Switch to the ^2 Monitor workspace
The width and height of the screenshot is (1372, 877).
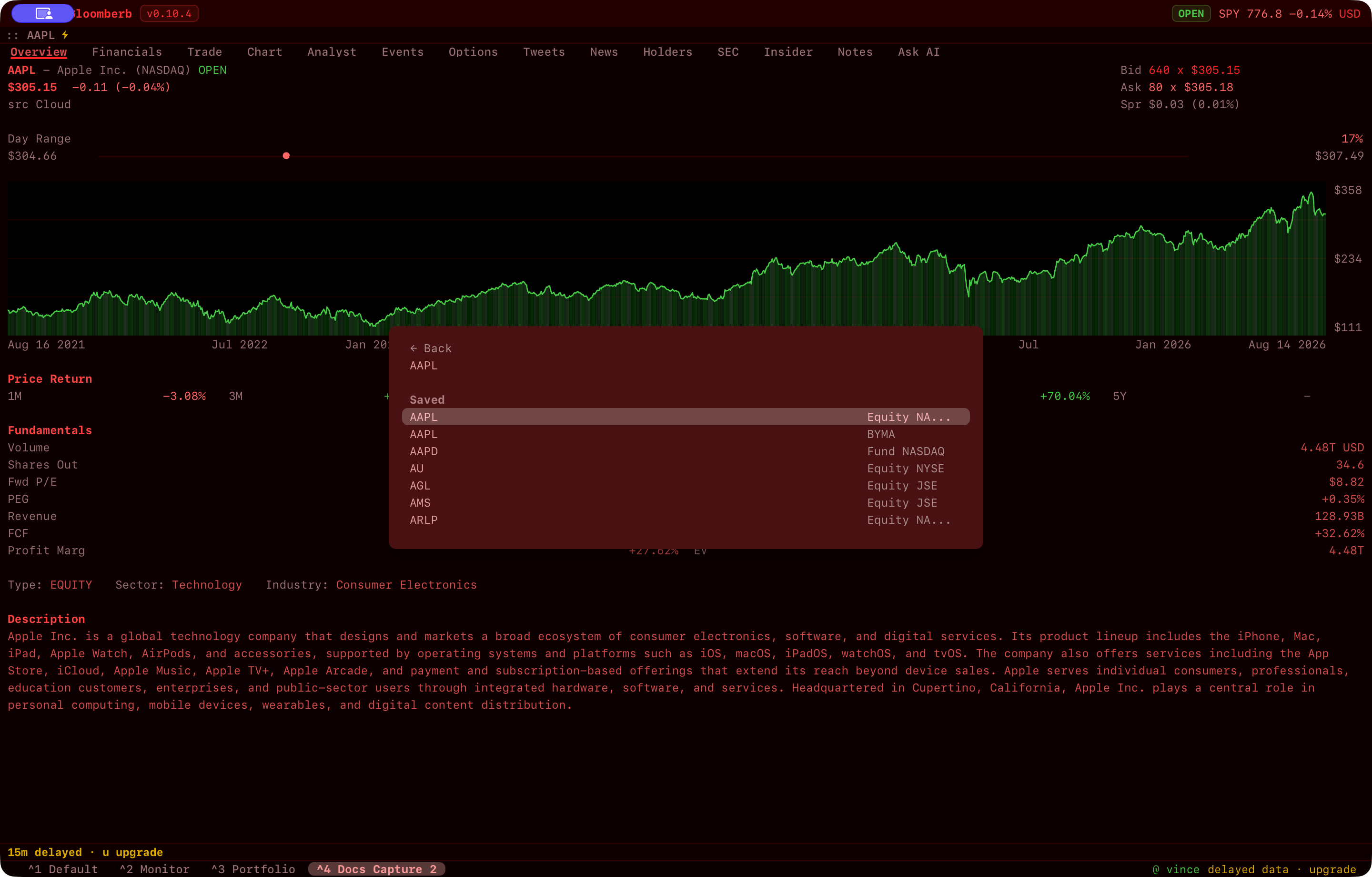(154, 869)
